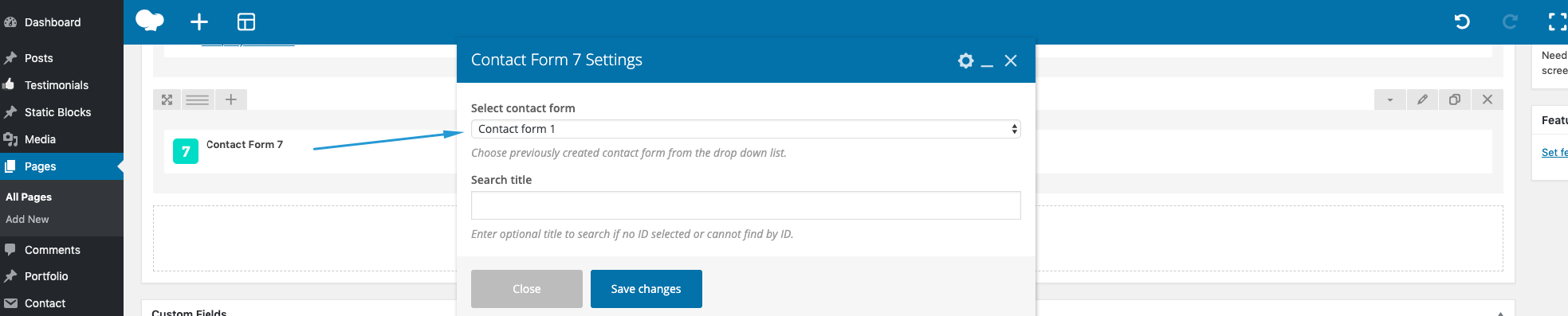1568x316 pixels.
Task: Minimize the Contact Form 7 Settings panel
Action: tap(987, 61)
